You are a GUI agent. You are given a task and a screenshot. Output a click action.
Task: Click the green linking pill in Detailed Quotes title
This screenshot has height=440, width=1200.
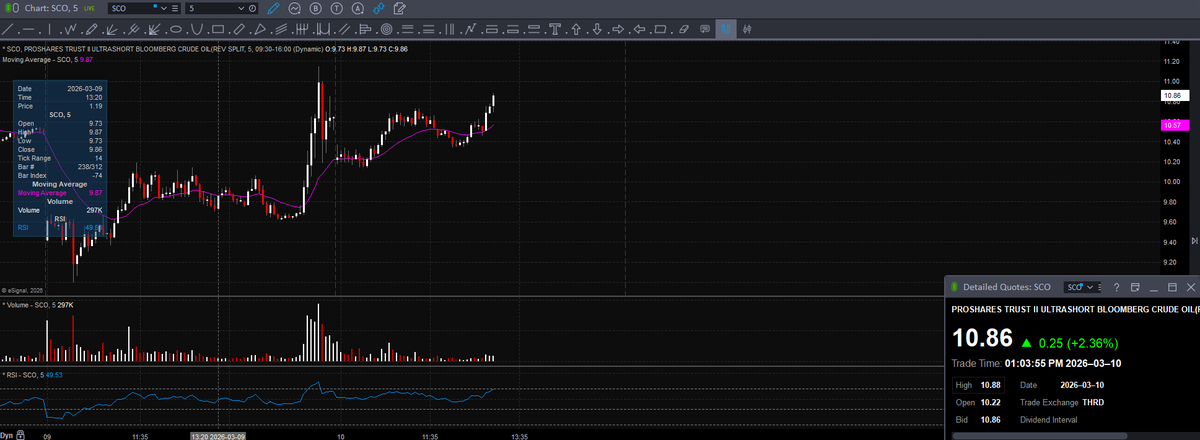click(x=955, y=287)
